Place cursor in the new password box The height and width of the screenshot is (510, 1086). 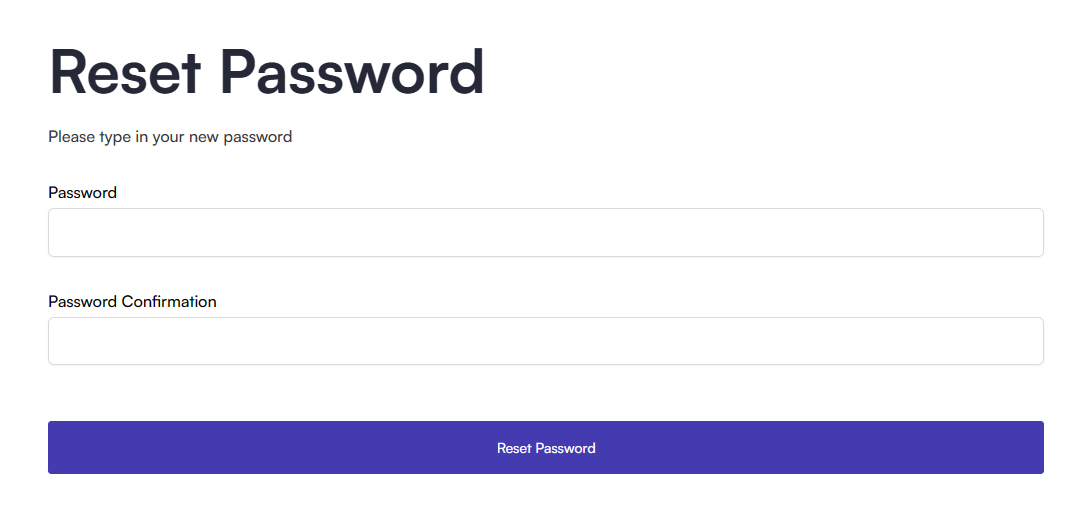(x=546, y=233)
